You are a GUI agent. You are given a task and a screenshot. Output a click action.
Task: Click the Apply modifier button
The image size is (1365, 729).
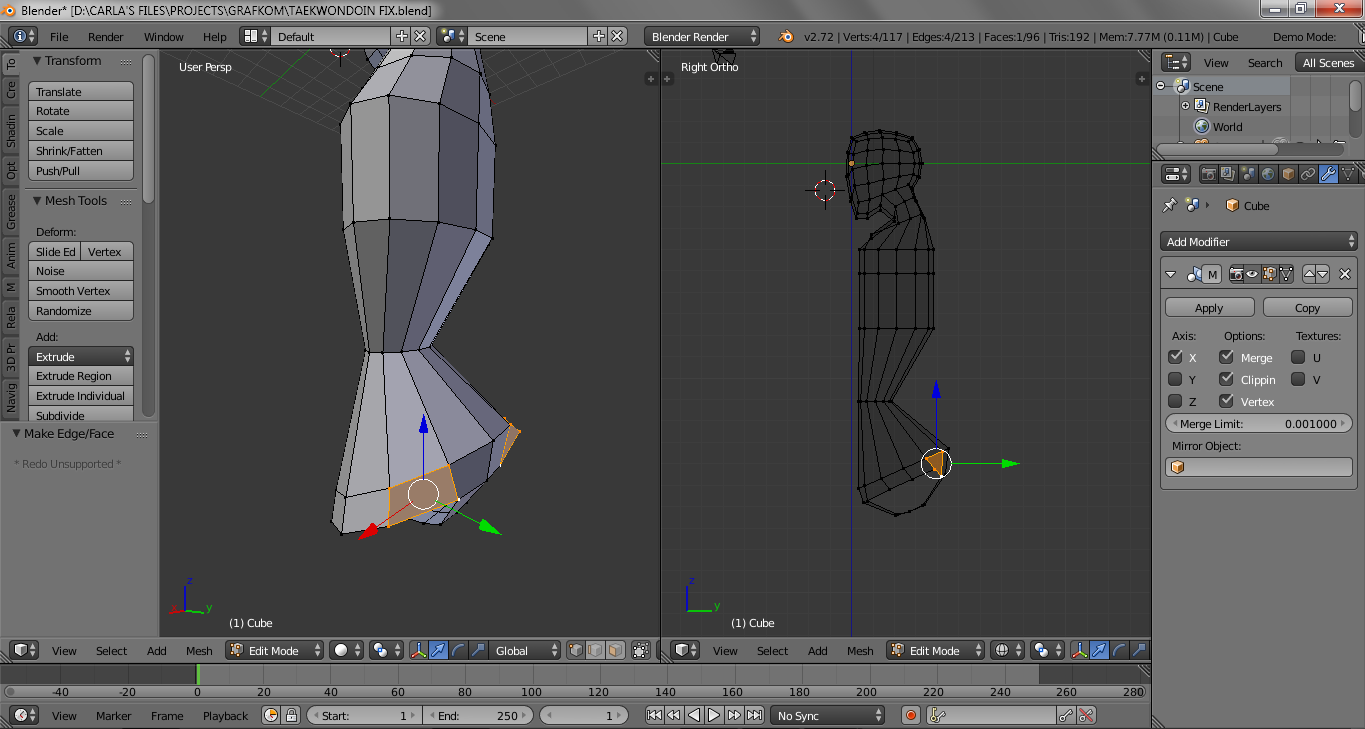[x=1209, y=308]
